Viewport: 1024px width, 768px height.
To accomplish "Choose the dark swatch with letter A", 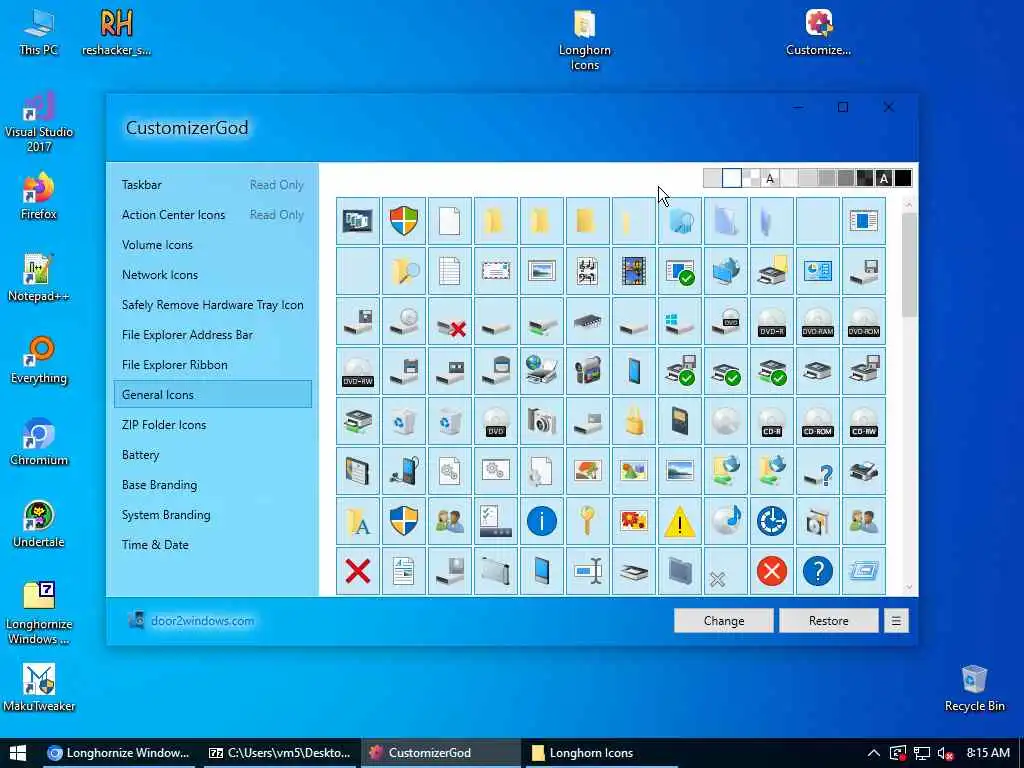I will [884, 178].
